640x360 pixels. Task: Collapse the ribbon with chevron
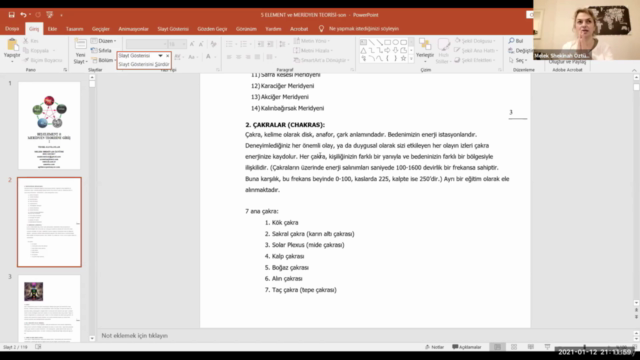click(x=634, y=70)
